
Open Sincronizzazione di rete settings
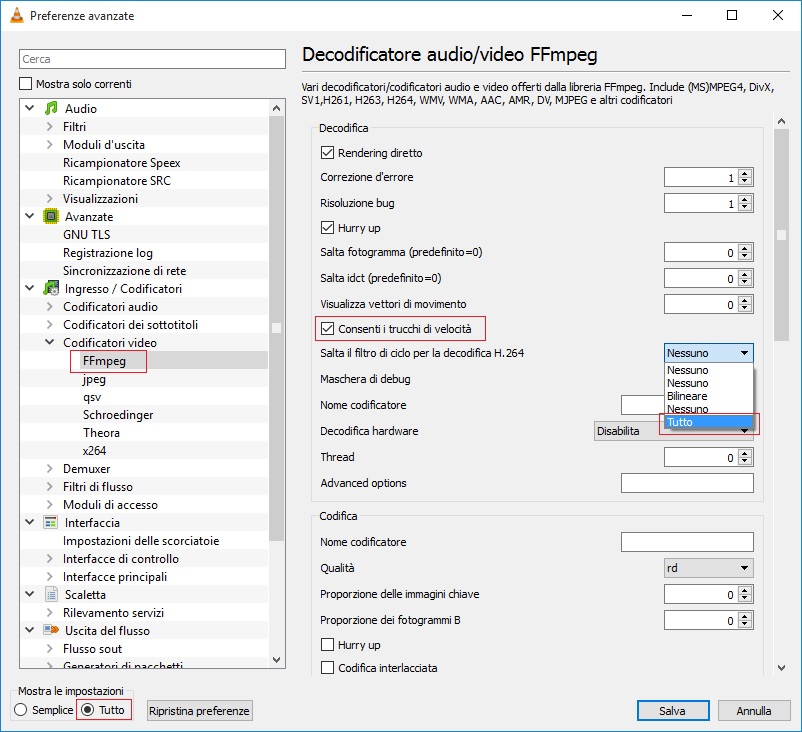pos(124,271)
